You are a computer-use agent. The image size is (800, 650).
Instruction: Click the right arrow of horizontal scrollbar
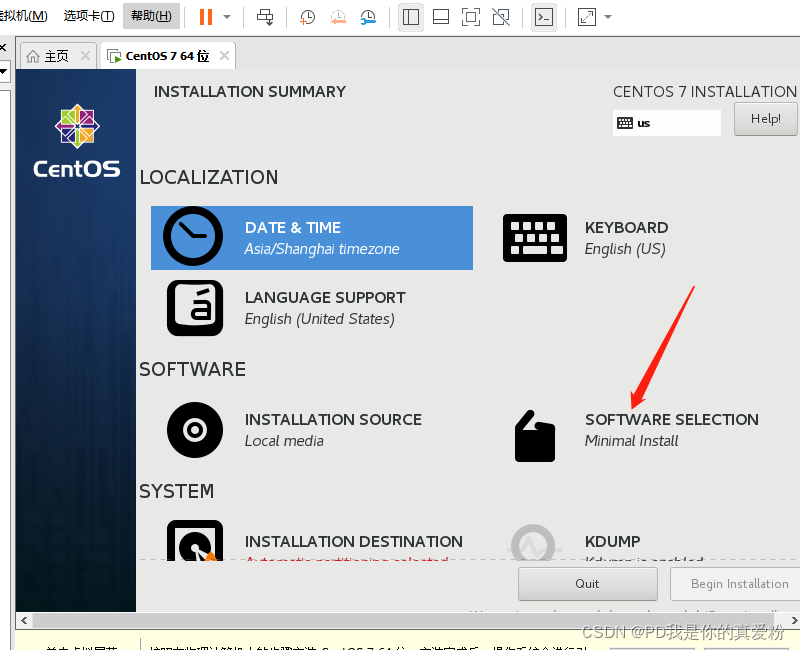point(794,620)
